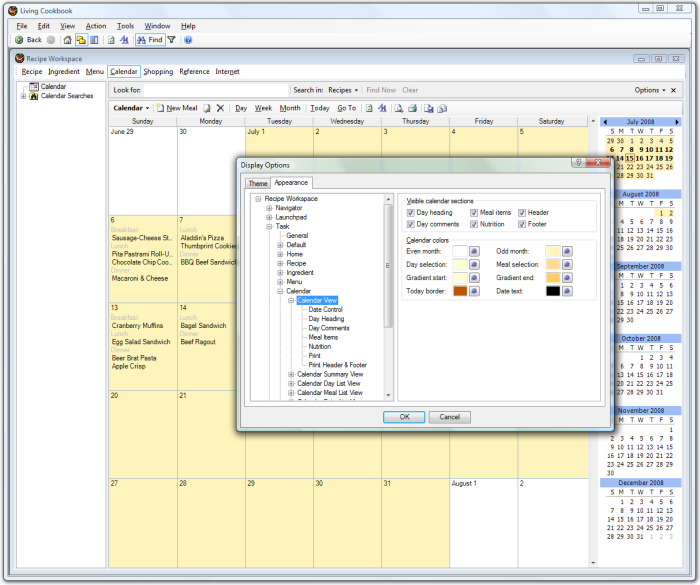Select Print Header & Footer tree item
The width and height of the screenshot is (700, 585).
coord(338,365)
